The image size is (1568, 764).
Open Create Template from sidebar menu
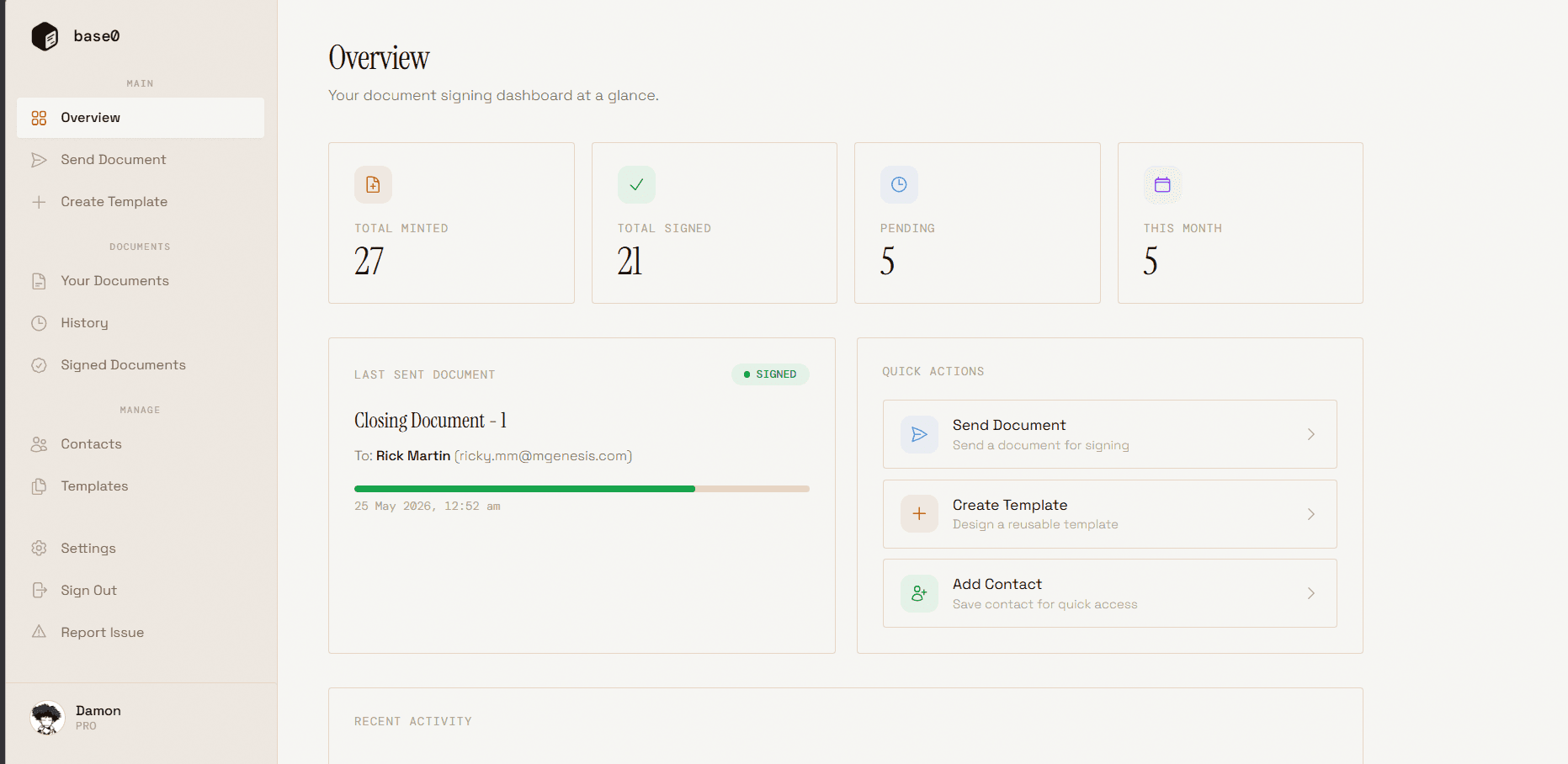pos(141,202)
